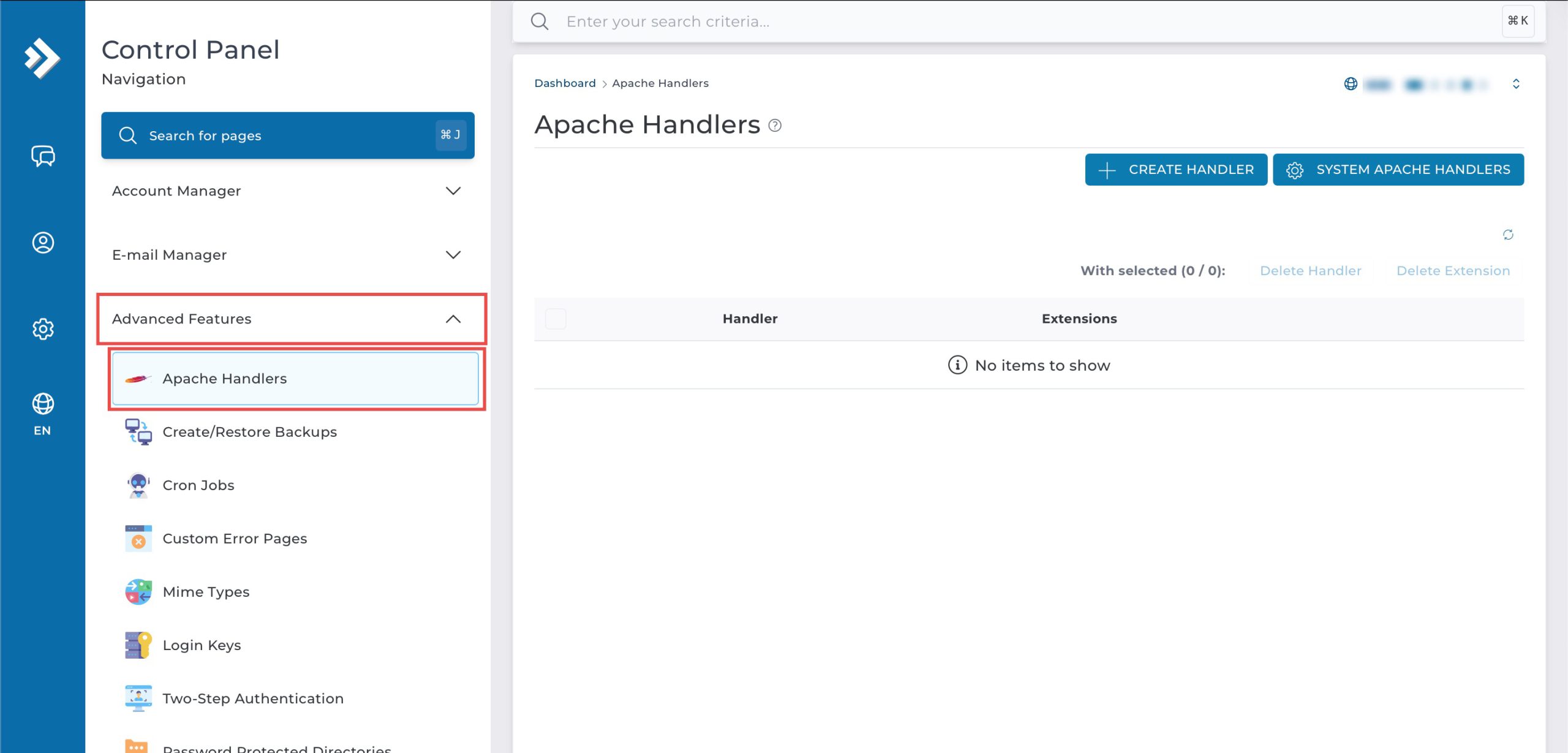The height and width of the screenshot is (753, 1568).
Task: Toggle the select-all checkbox in table header
Action: click(x=556, y=319)
